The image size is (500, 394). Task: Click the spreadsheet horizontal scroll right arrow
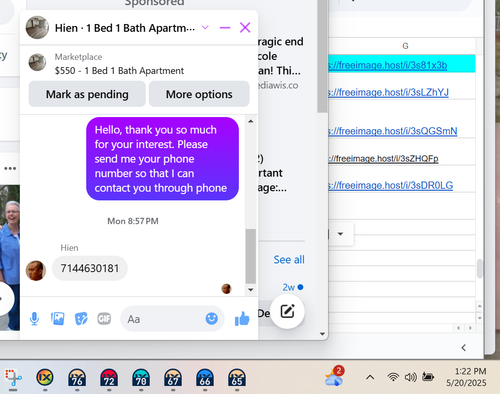(470, 328)
